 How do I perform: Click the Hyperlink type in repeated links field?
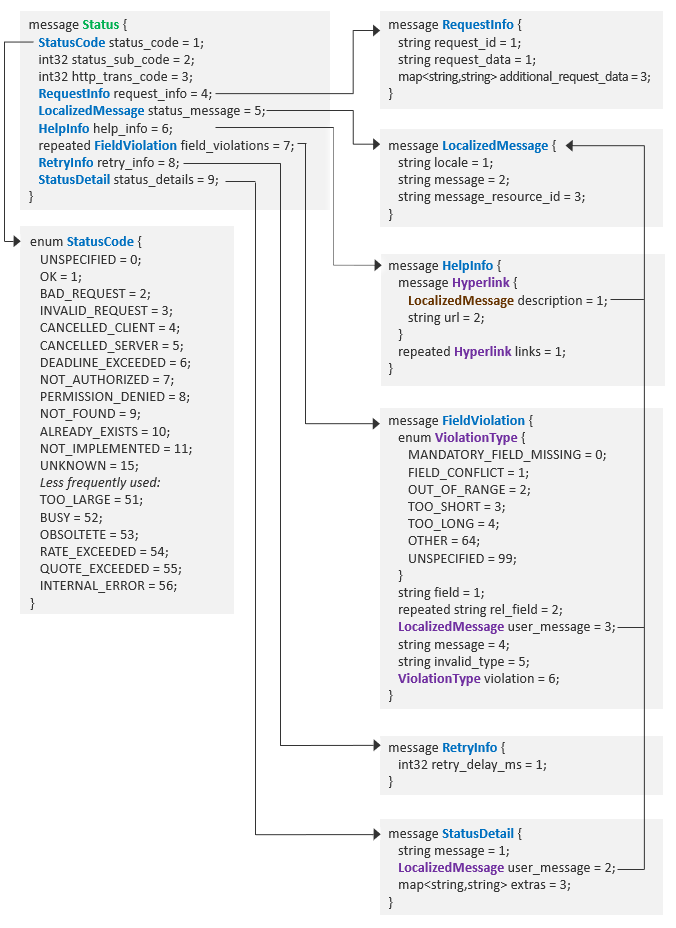[484, 351]
